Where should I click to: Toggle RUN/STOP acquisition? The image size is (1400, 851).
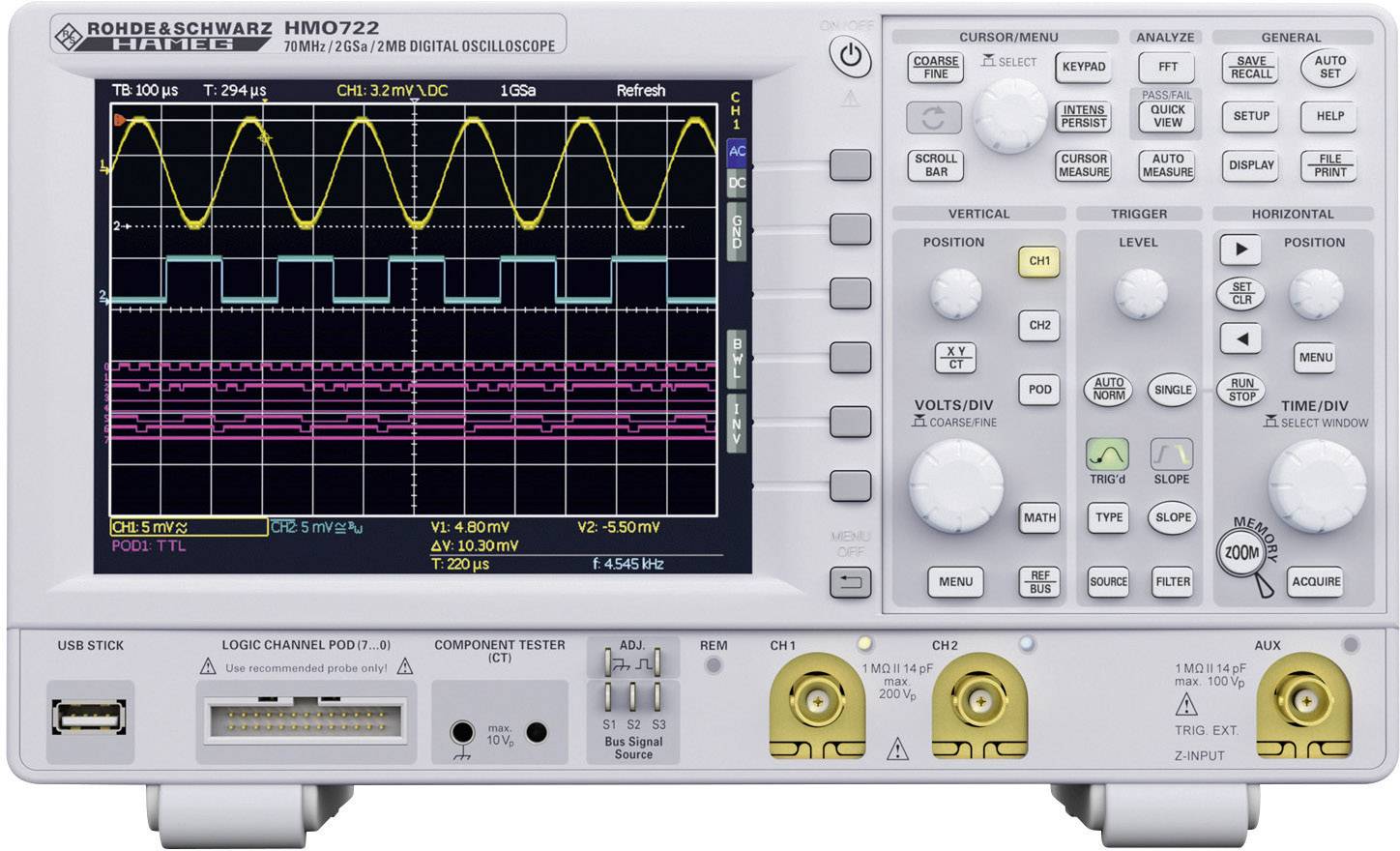(1240, 389)
